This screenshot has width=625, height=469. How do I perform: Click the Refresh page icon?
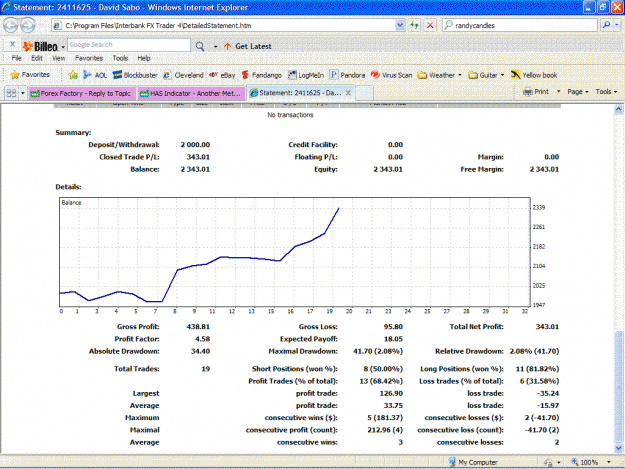click(x=415, y=26)
